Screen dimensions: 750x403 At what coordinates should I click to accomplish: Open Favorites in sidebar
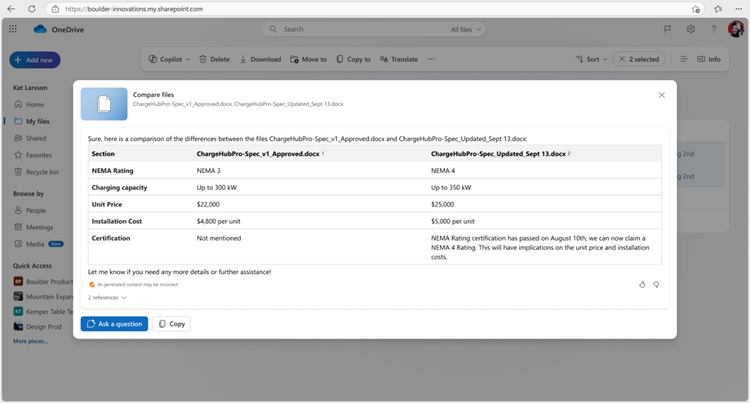click(x=33, y=155)
